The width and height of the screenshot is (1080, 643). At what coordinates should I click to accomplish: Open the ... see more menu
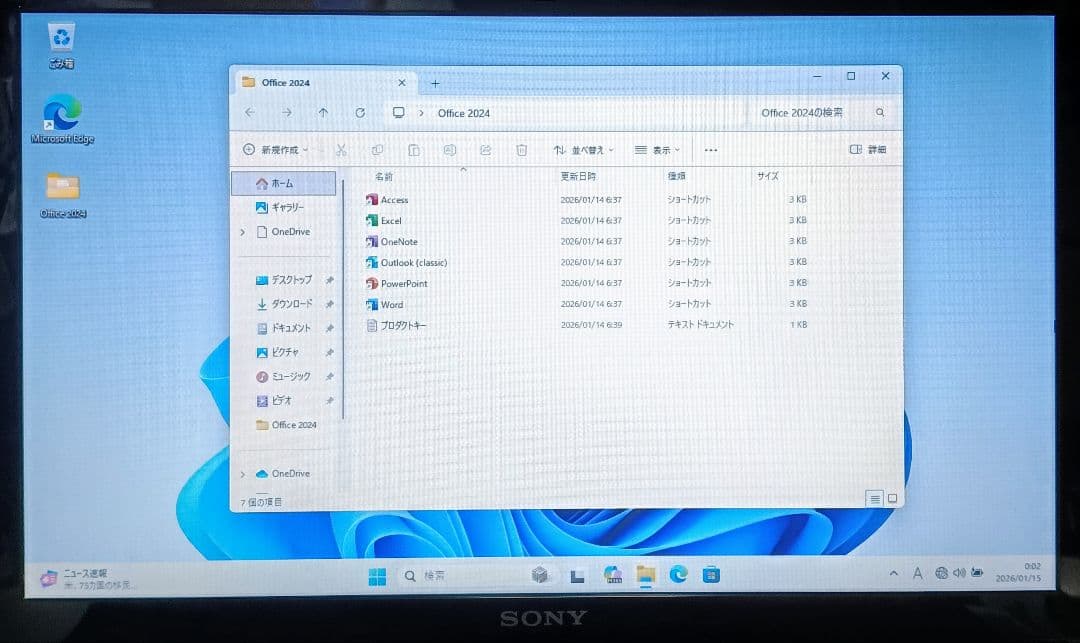point(711,149)
